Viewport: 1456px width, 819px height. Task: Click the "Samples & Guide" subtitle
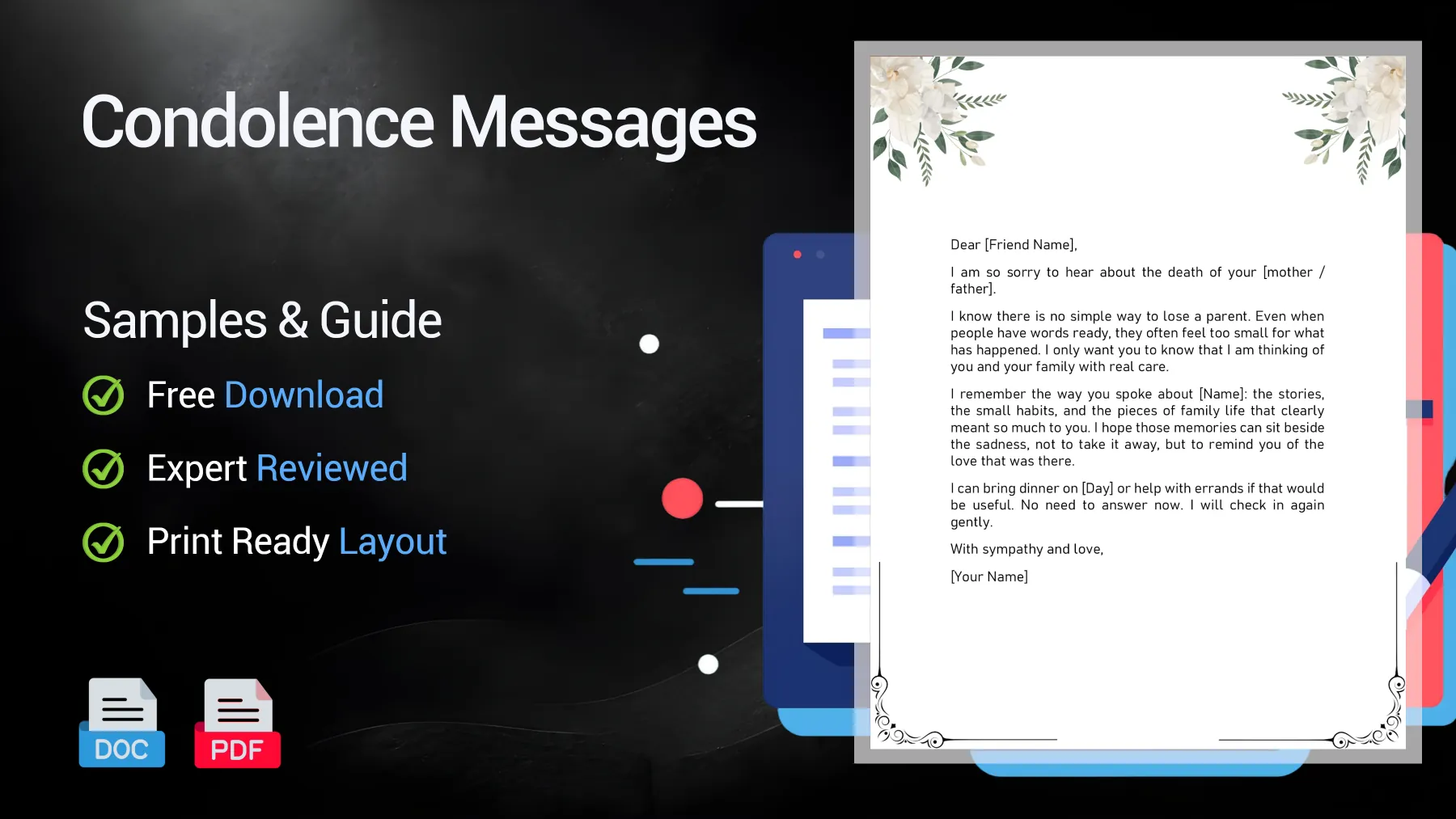click(x=262, y=320)
